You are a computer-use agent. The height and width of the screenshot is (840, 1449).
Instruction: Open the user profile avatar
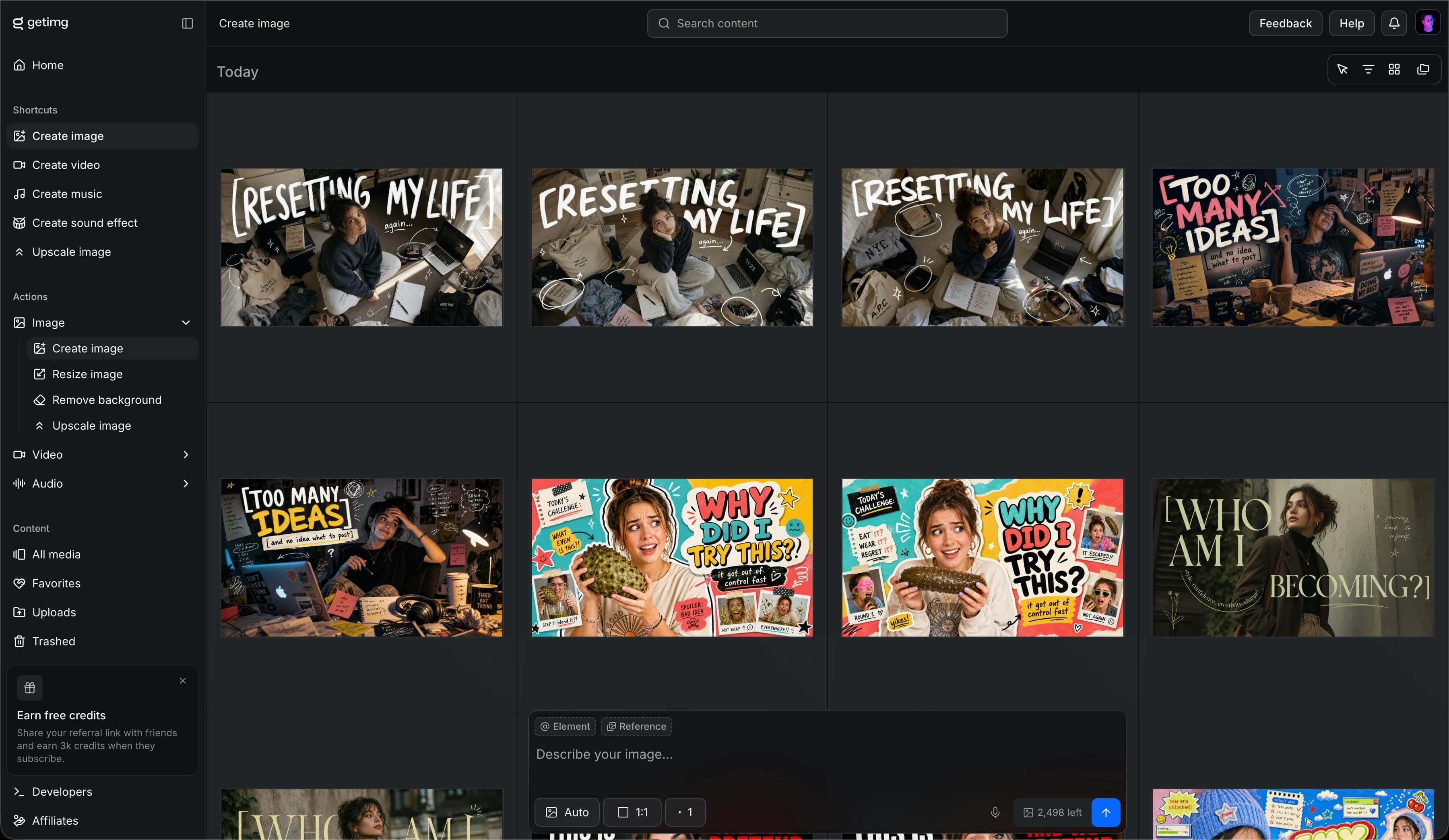(1428, 24)
